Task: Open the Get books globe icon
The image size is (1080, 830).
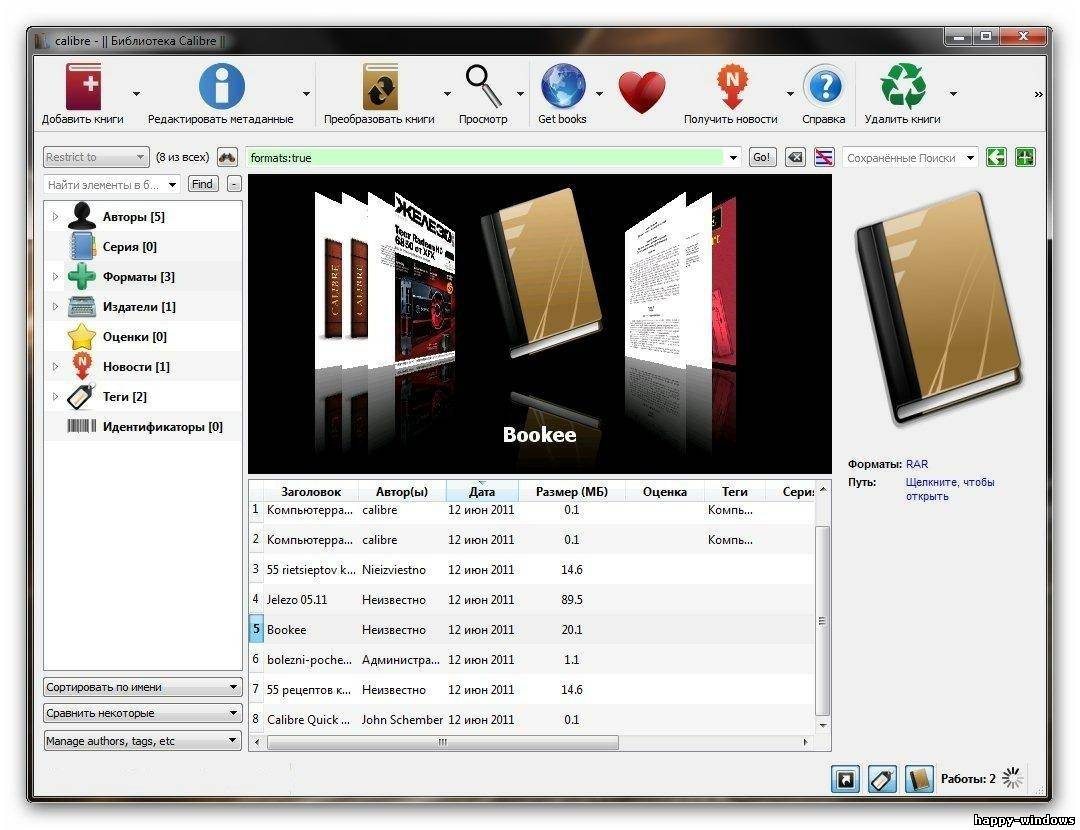Action: pos(563,86)
